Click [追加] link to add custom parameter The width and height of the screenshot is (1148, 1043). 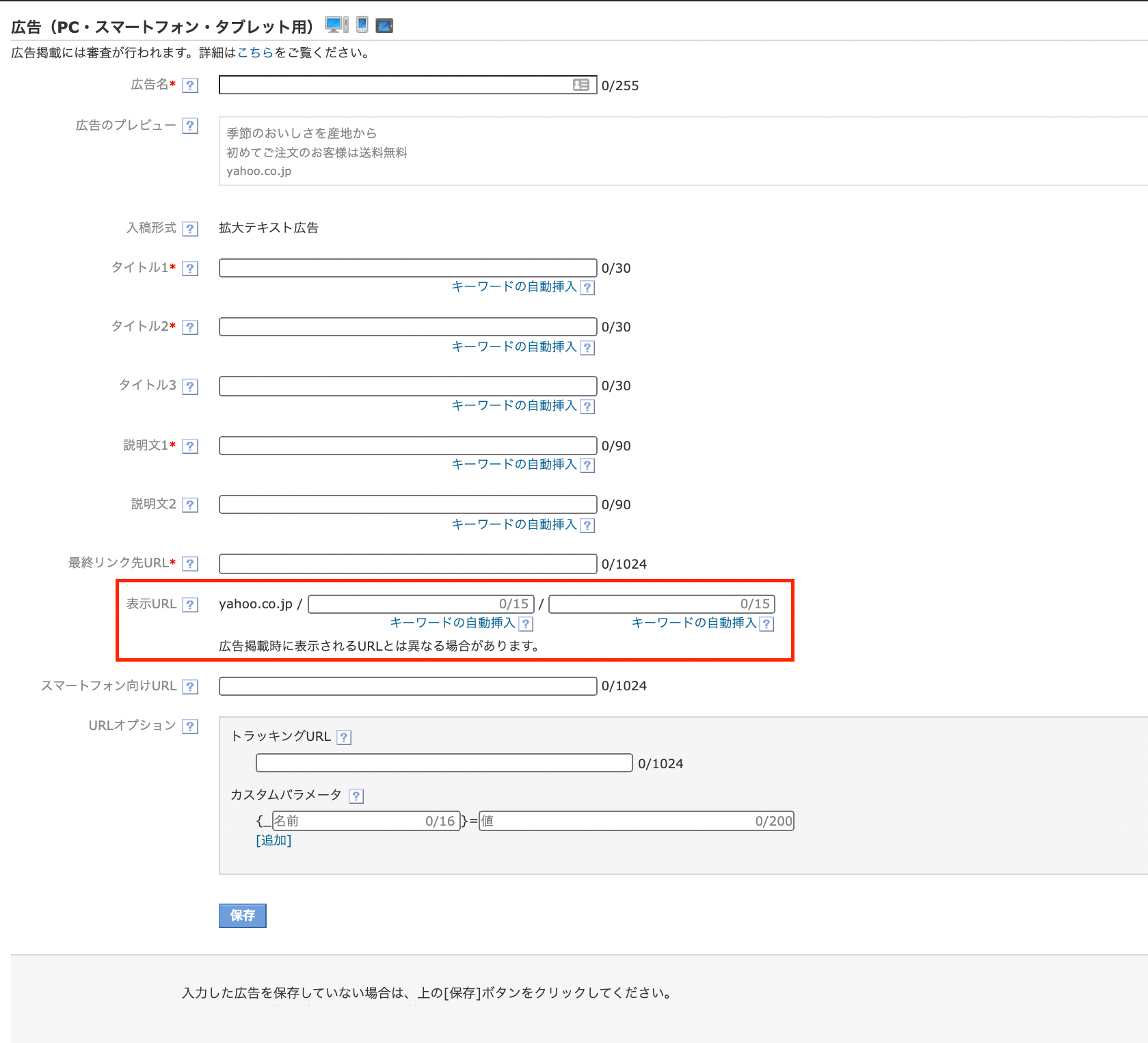[273, 840]
